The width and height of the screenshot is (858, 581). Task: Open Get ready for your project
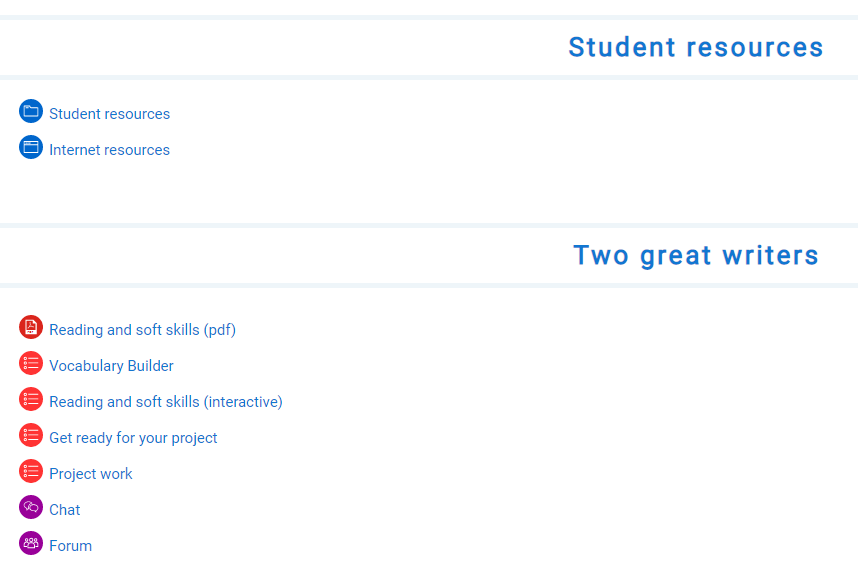pos(134,437)
